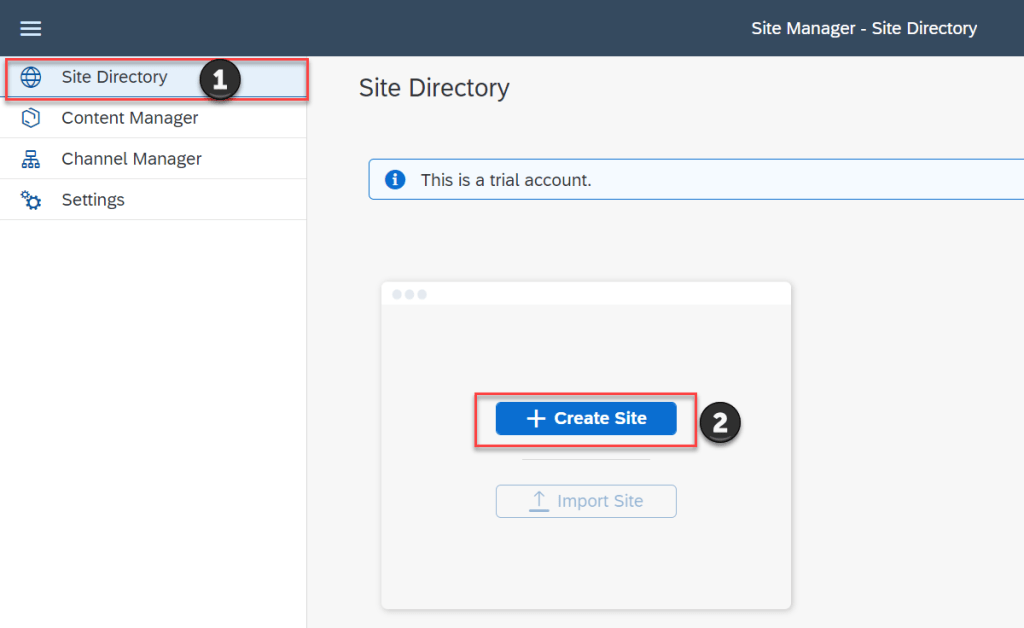
Task: Click the Content Manager cube icon
Action: 31,118
